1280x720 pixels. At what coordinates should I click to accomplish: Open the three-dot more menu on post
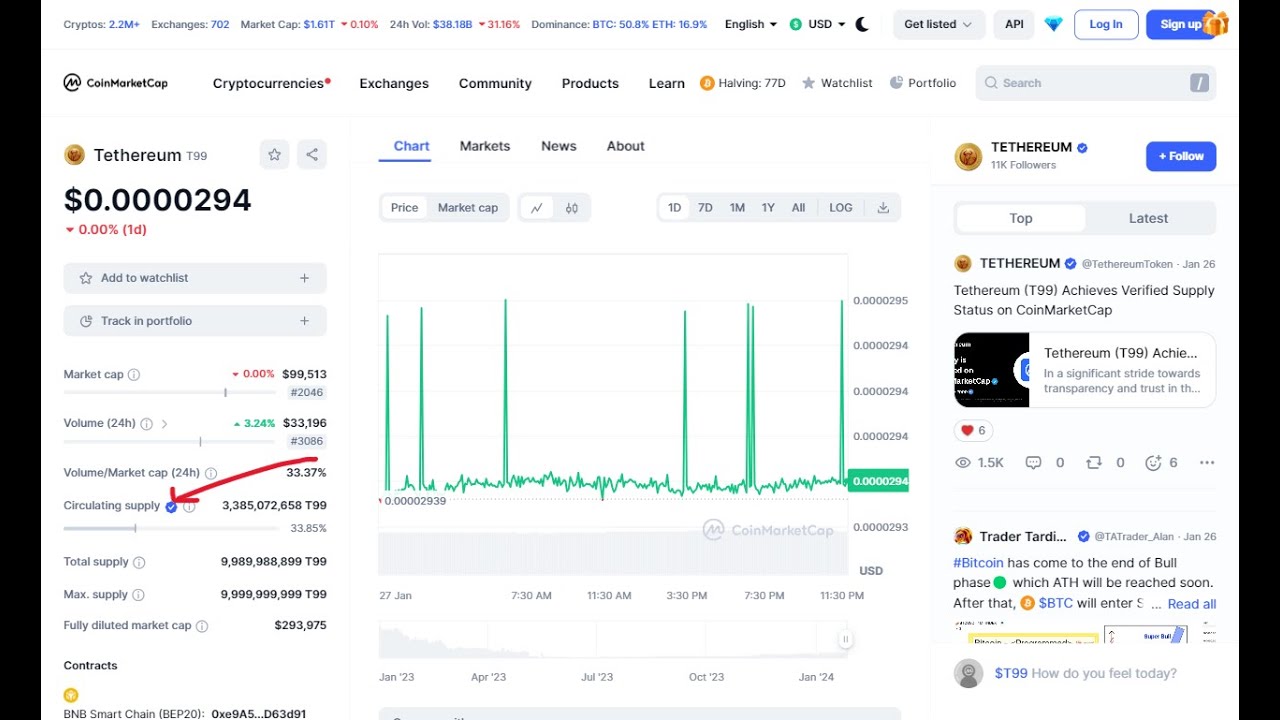(x=1207, y=463)
